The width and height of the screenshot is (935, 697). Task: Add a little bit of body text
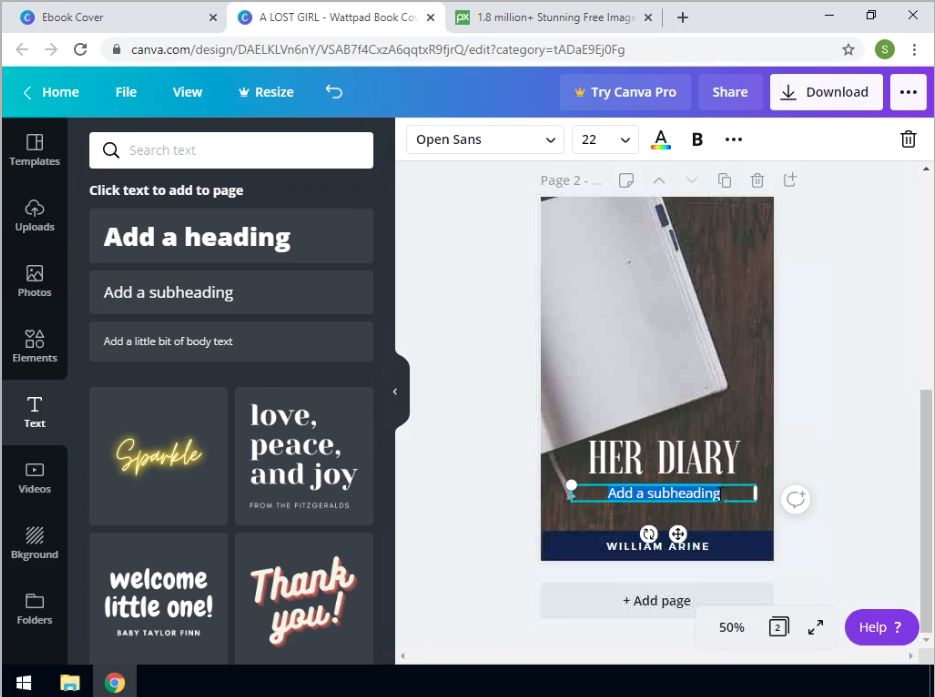231,341
